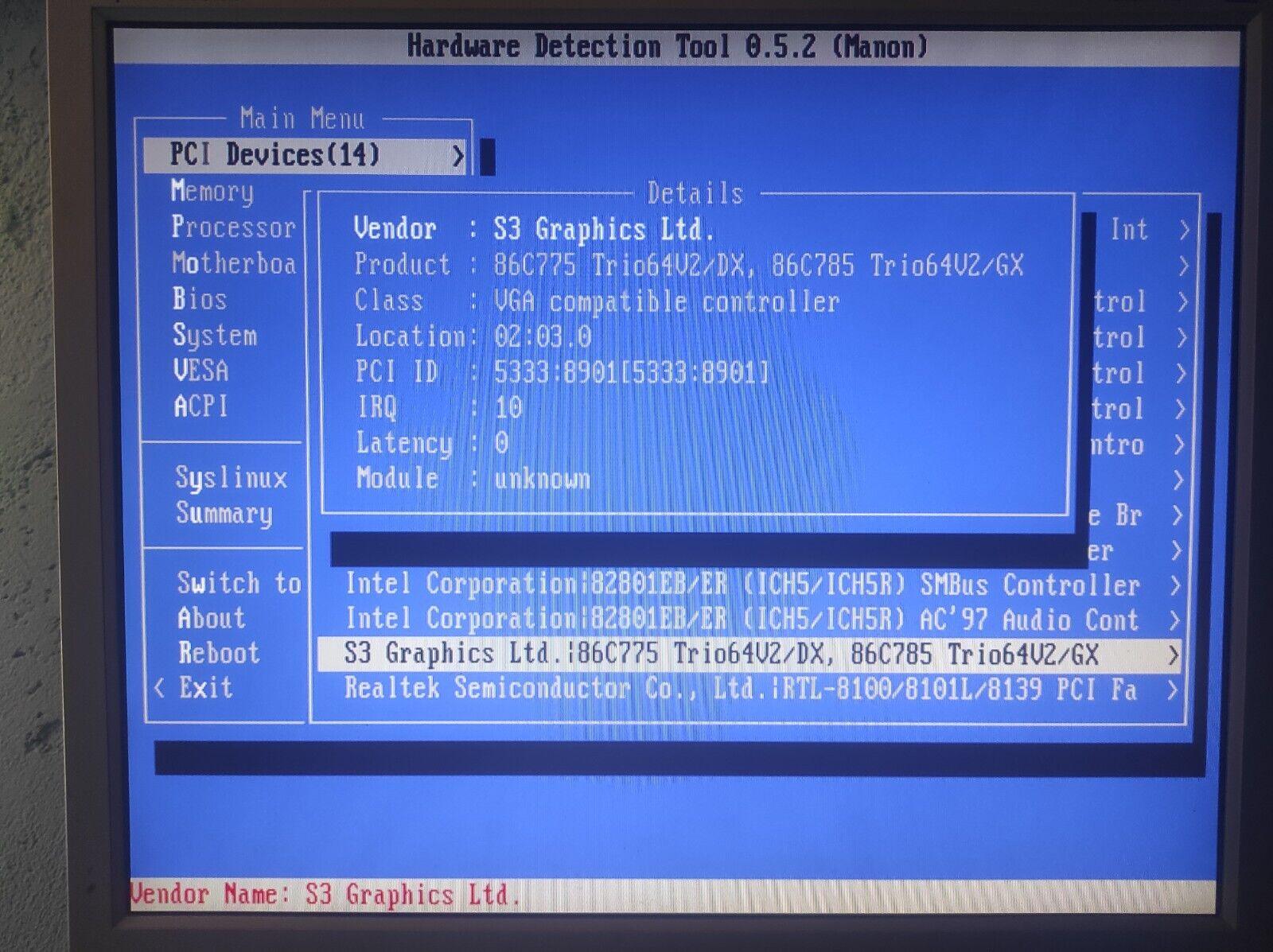This screenshot has height=952, width=1273.
Task: Select S3 Graphics Trio64V2 device row
Action: click(721, 655)
